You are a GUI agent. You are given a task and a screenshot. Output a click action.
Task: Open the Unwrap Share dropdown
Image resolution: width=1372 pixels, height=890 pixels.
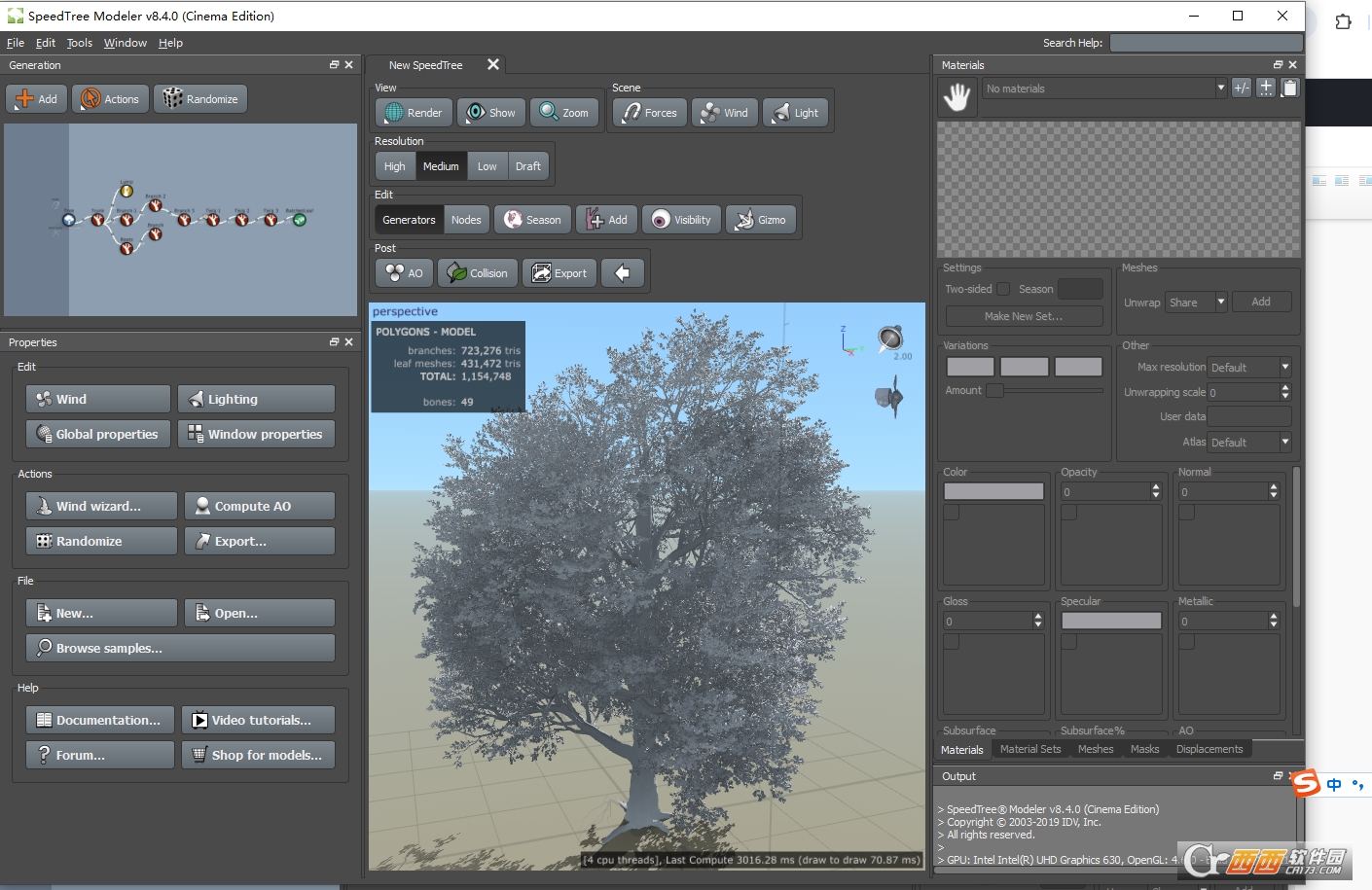click(1196, 303)
